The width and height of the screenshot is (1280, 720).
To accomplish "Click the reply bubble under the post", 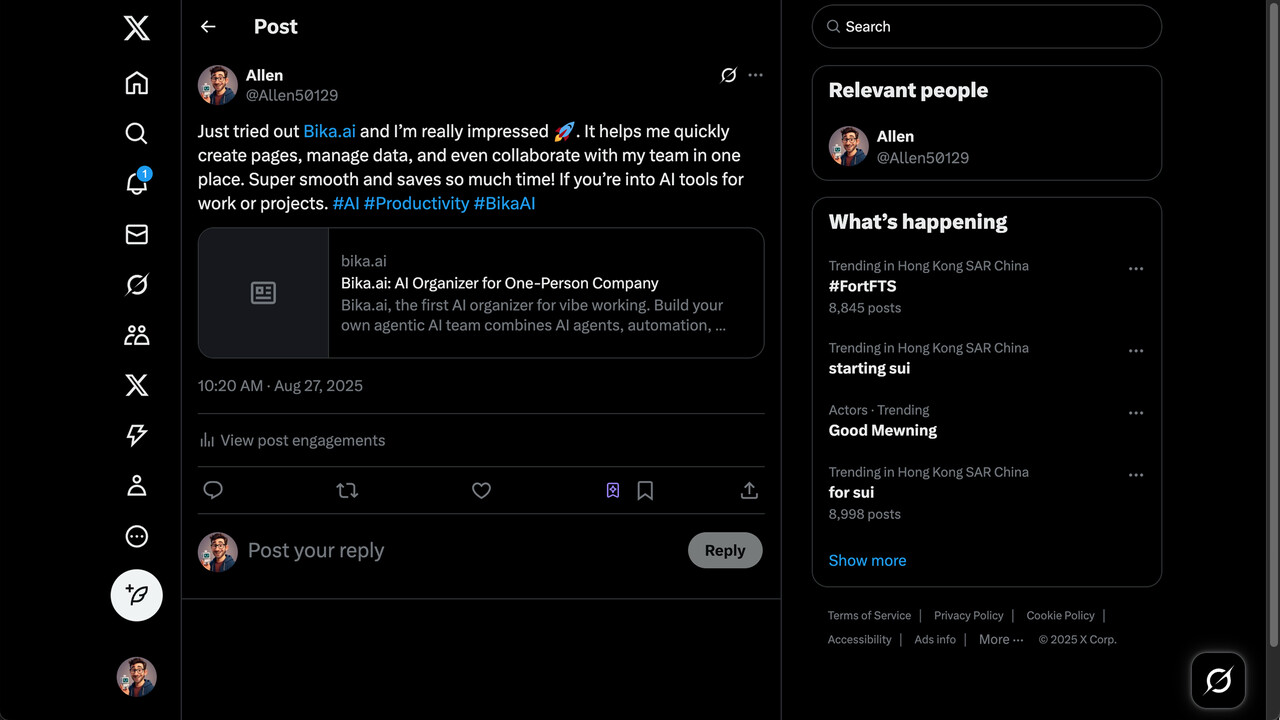I will click(x=213, y=490).
